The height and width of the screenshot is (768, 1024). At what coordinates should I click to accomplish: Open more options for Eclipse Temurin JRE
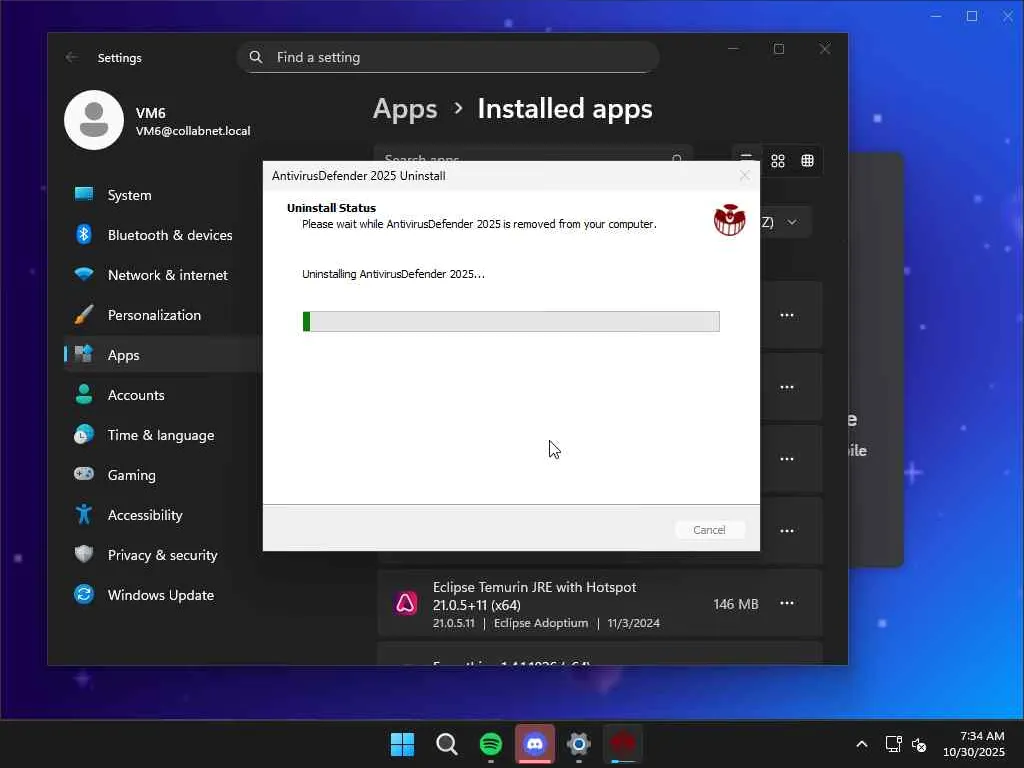click(787, 603)
